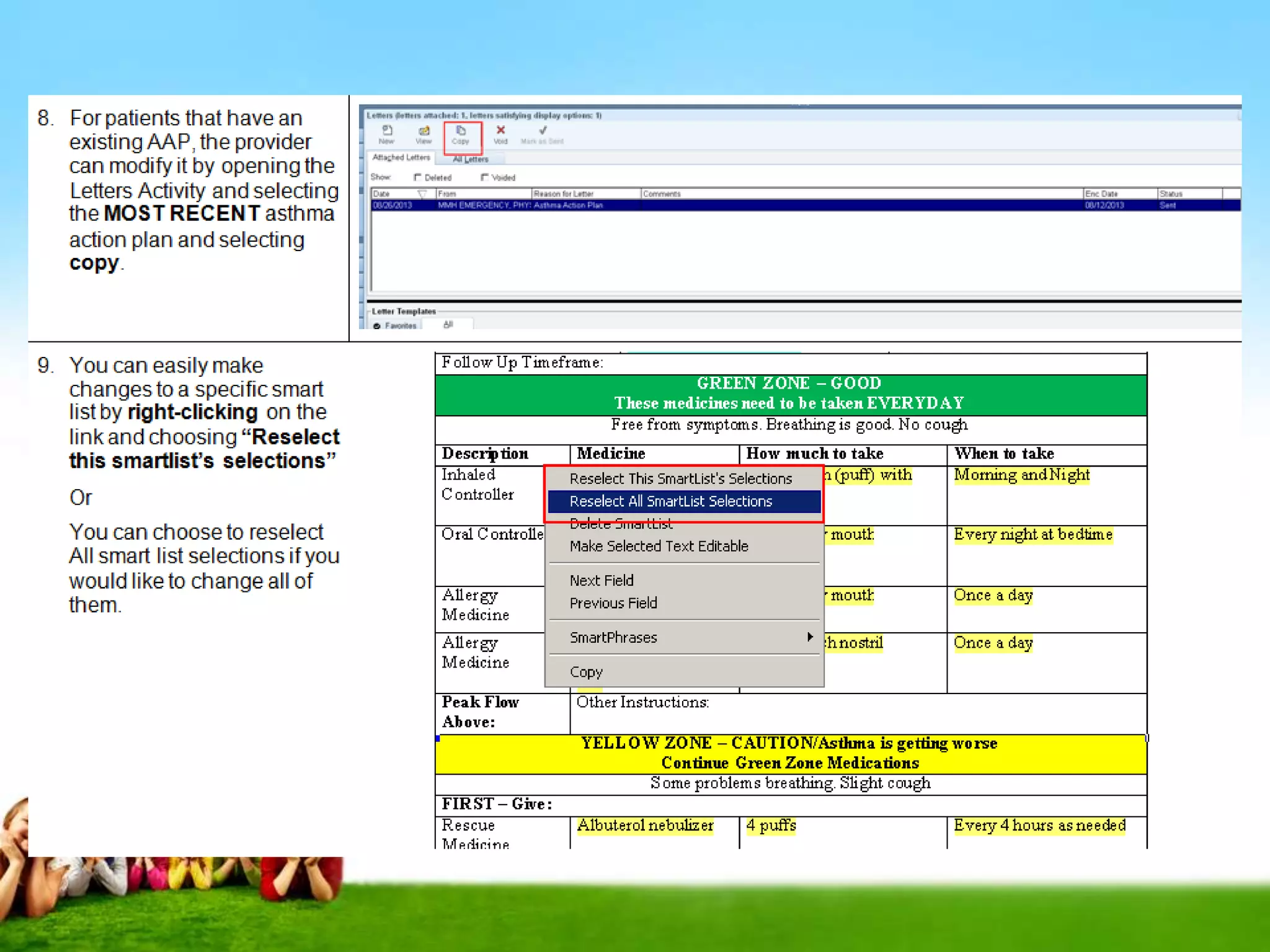Choose Reselect All SmartList Selections

(671, 501)
